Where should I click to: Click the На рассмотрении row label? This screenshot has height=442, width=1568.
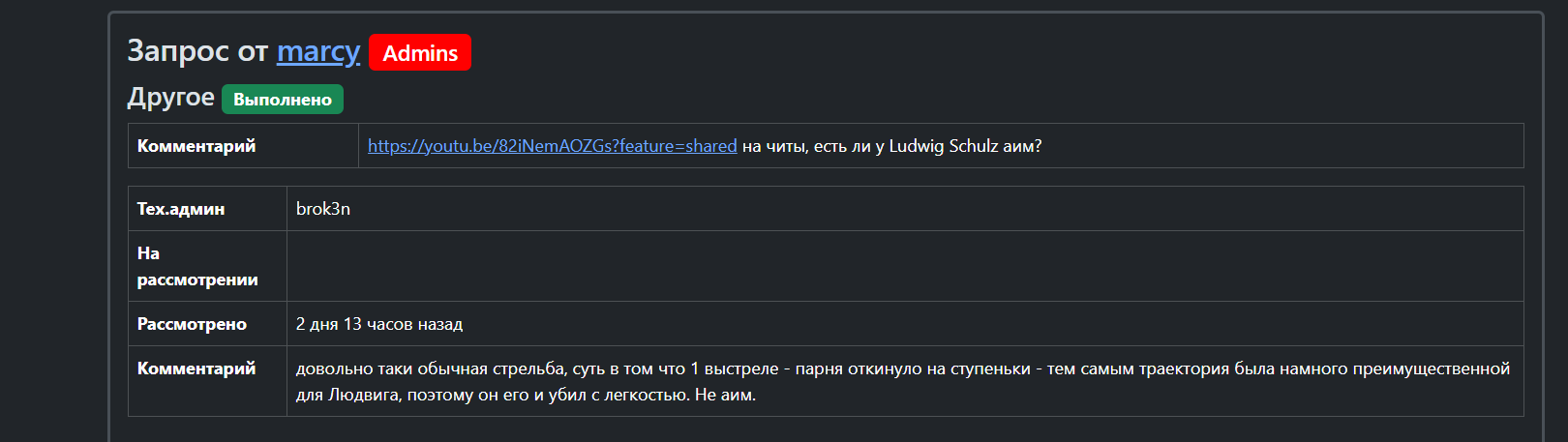[x=197, y=266]
